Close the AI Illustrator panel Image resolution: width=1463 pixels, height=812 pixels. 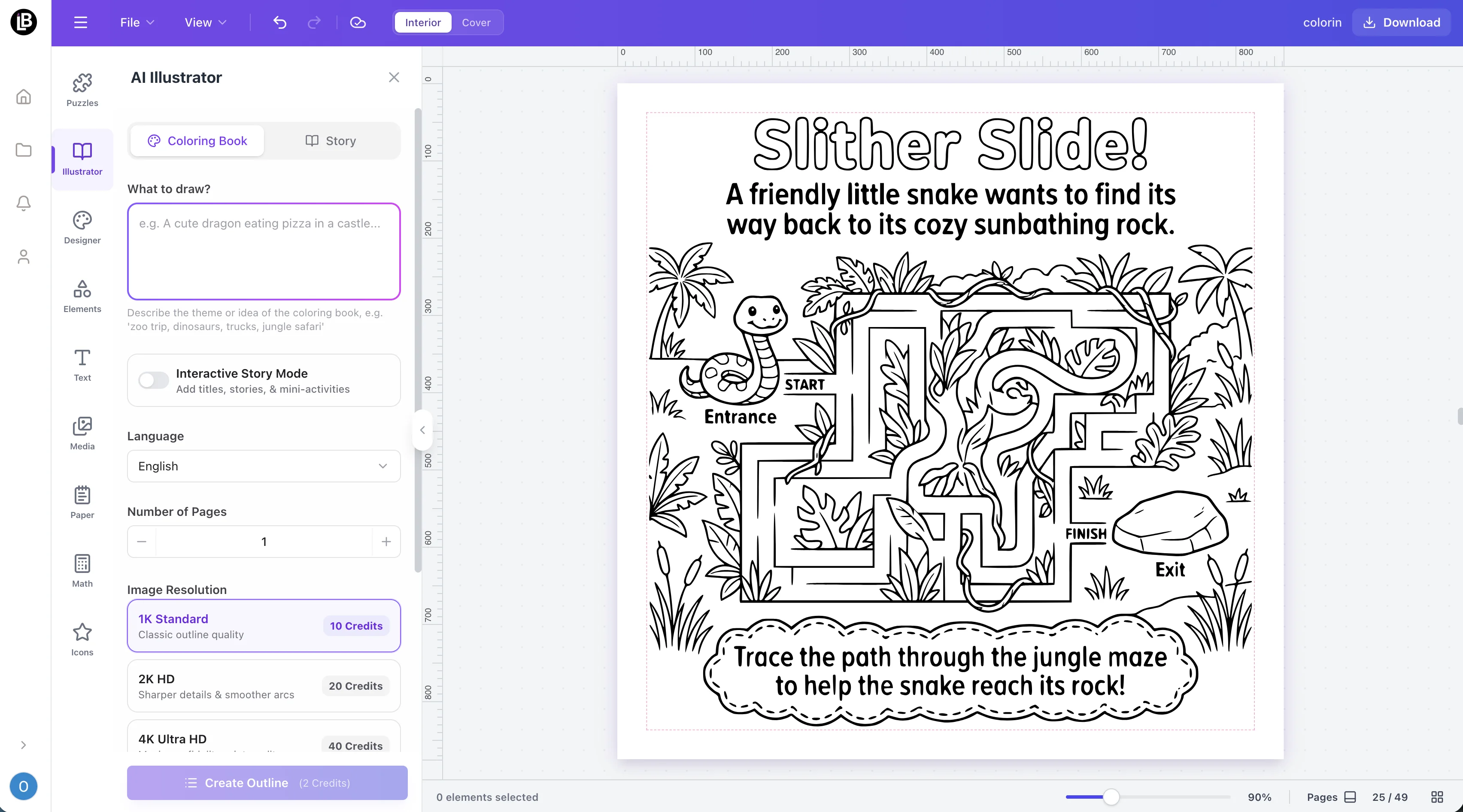[x=394, y=77]
